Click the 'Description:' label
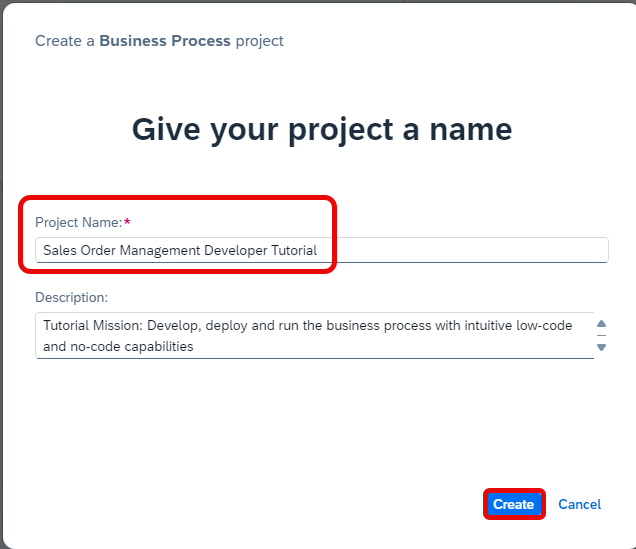The height and width of the screenshot is (549, 636). click(71, 297)
